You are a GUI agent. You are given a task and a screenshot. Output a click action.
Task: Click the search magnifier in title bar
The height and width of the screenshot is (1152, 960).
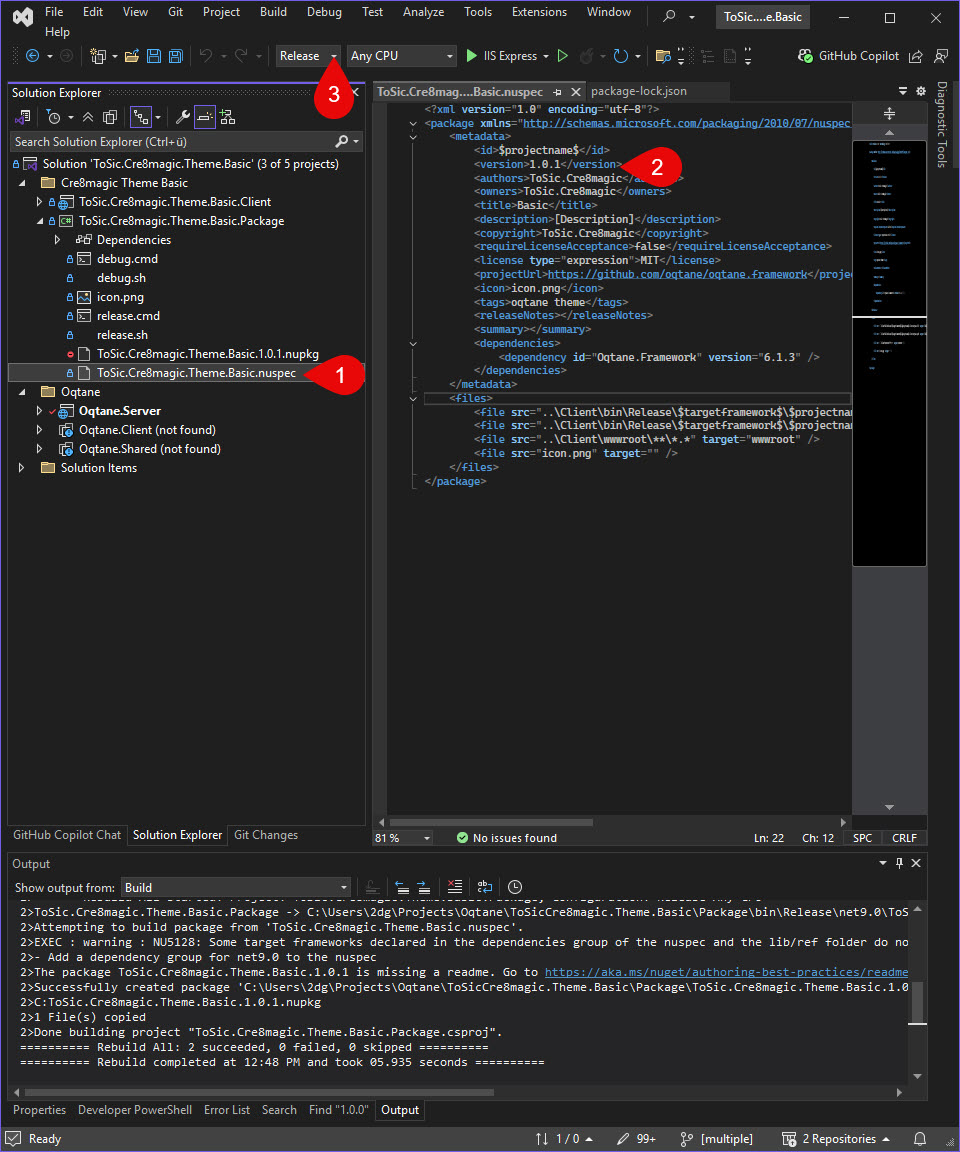pos(669,15)
